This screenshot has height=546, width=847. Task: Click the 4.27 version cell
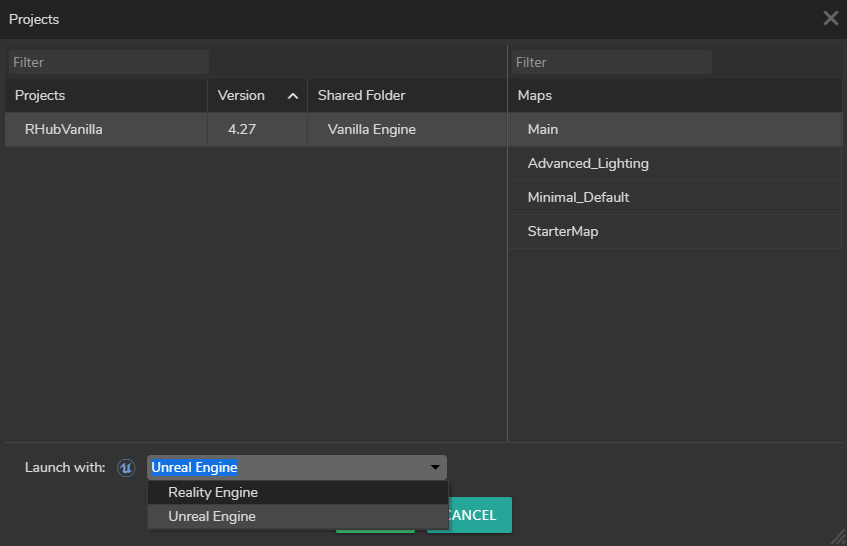pyautogui.click(x=257, y=130)
